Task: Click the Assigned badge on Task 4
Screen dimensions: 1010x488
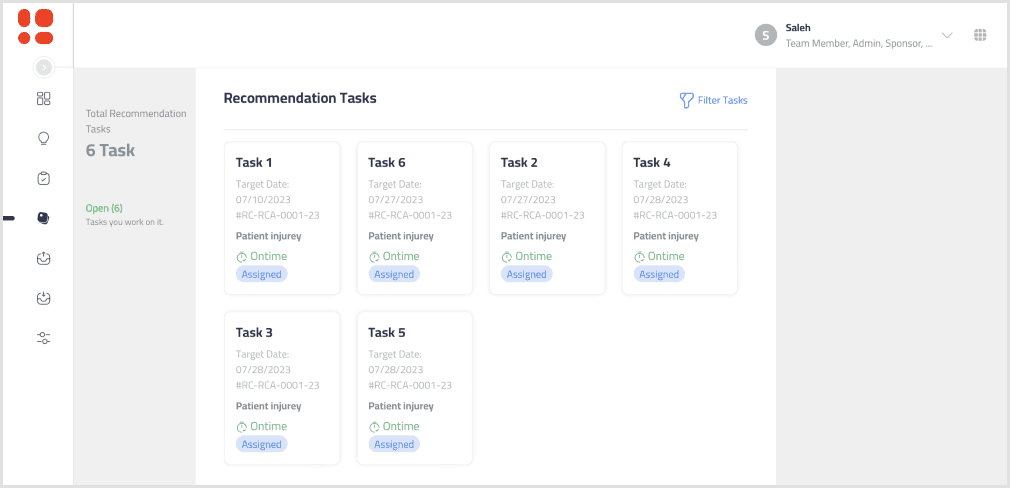Action: pos(660,274)
